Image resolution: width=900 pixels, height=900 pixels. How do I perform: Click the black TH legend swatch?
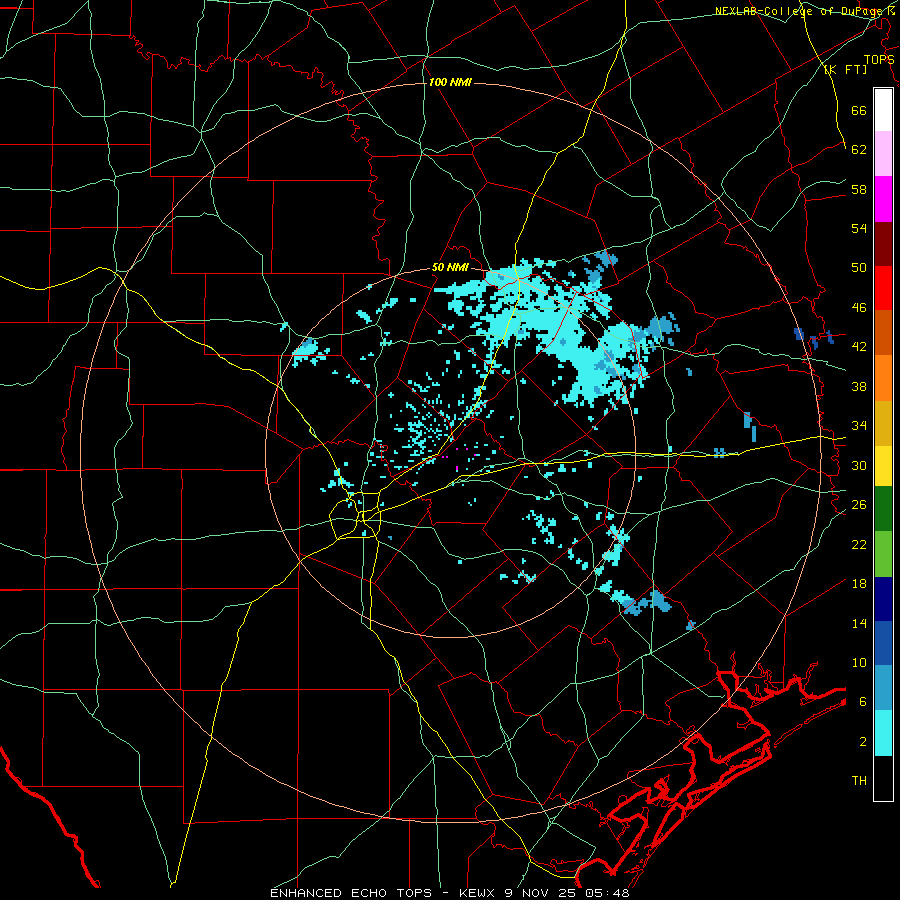[883, 778]
